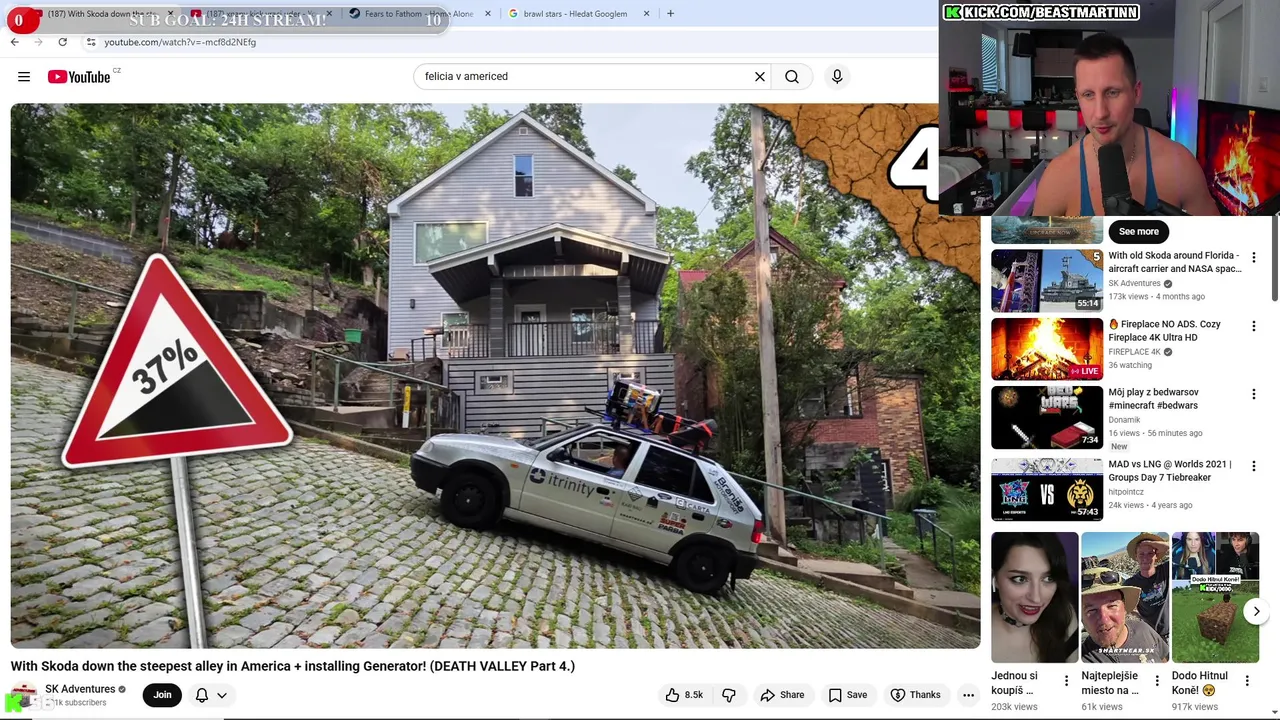Open options for Jednou si koupíš short
1280x720 pixels.
pos(1066,681)
